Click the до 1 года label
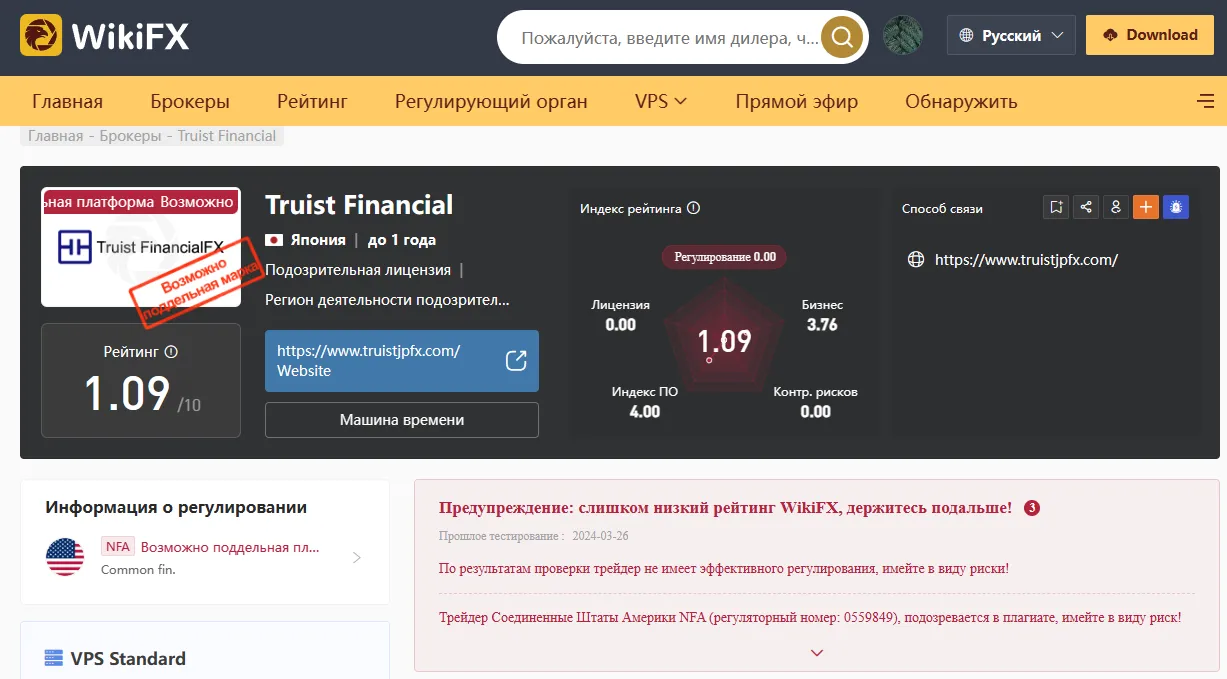 click(402, 240)
